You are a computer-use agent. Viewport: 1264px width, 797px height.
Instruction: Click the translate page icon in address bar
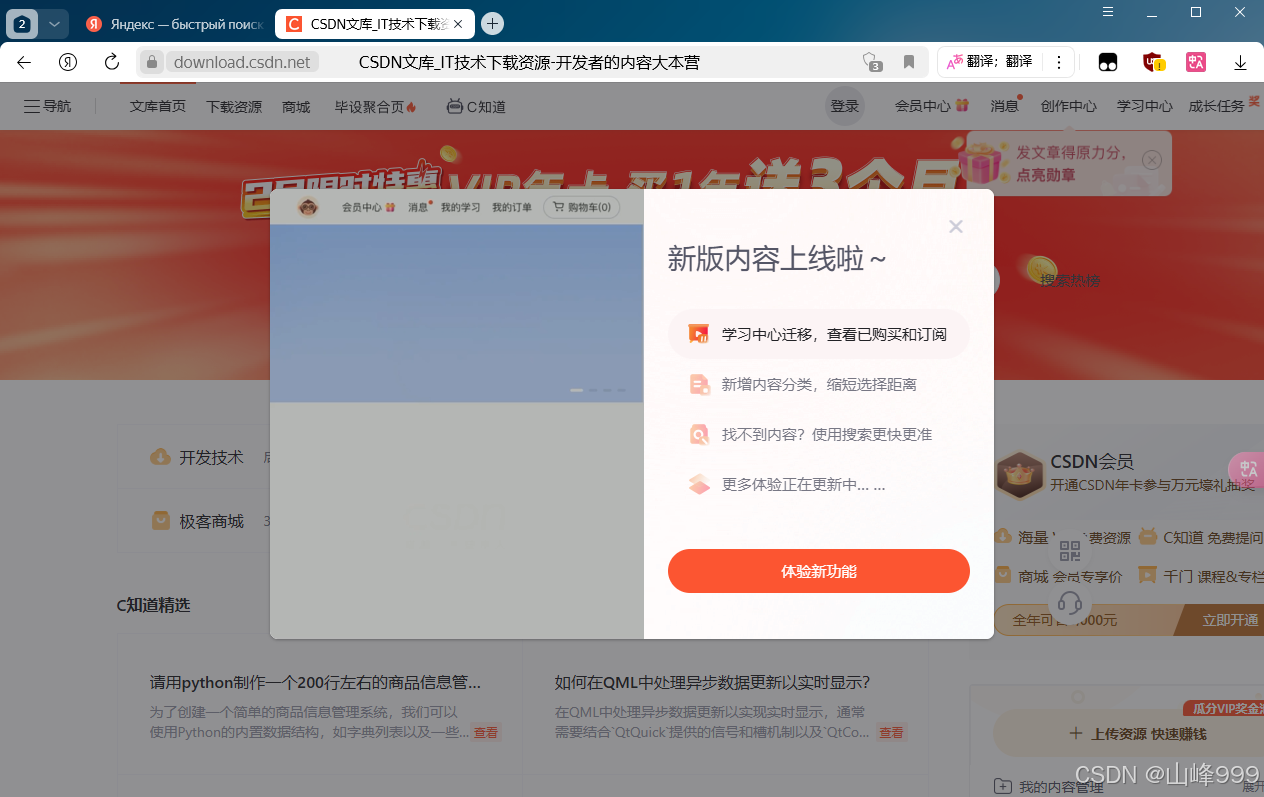956,62
